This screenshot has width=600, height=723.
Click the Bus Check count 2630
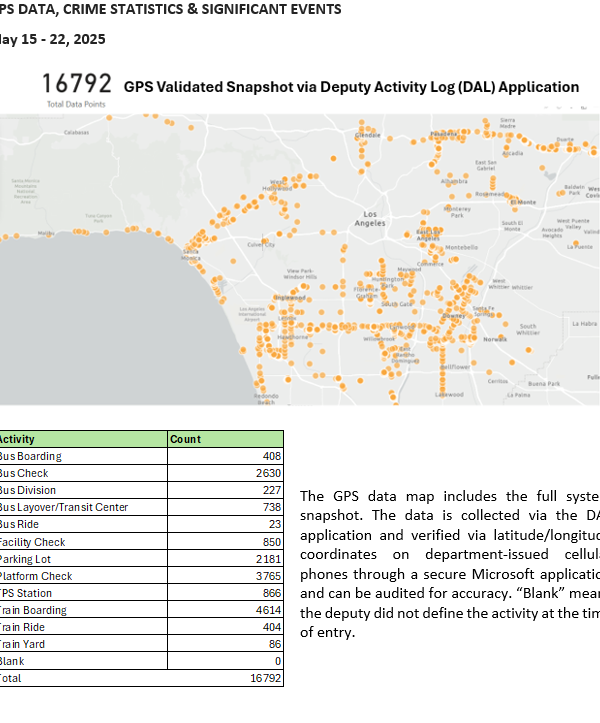268,473
